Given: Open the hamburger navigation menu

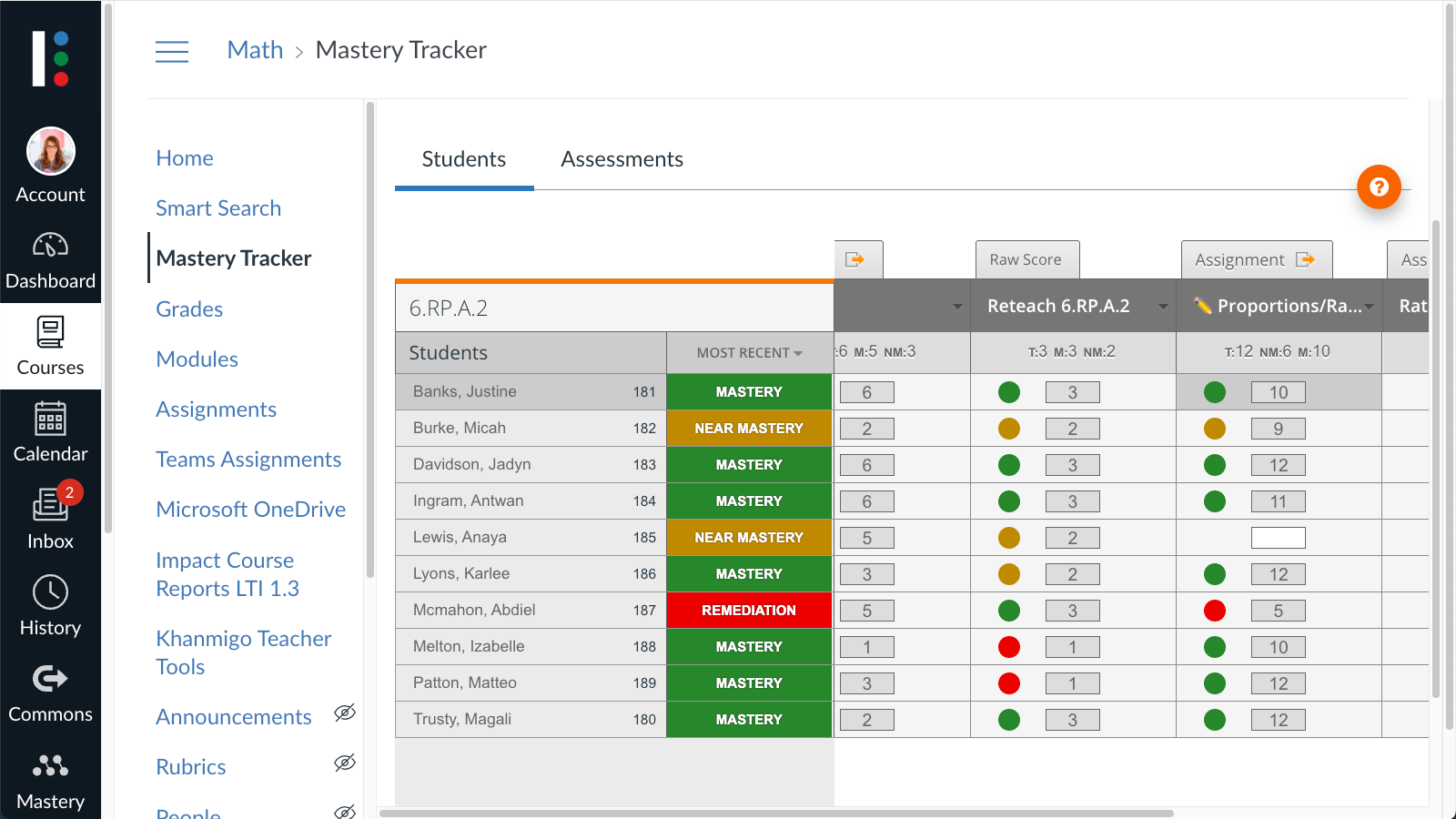Looking at the screenshot, I should tap(172, 51).
